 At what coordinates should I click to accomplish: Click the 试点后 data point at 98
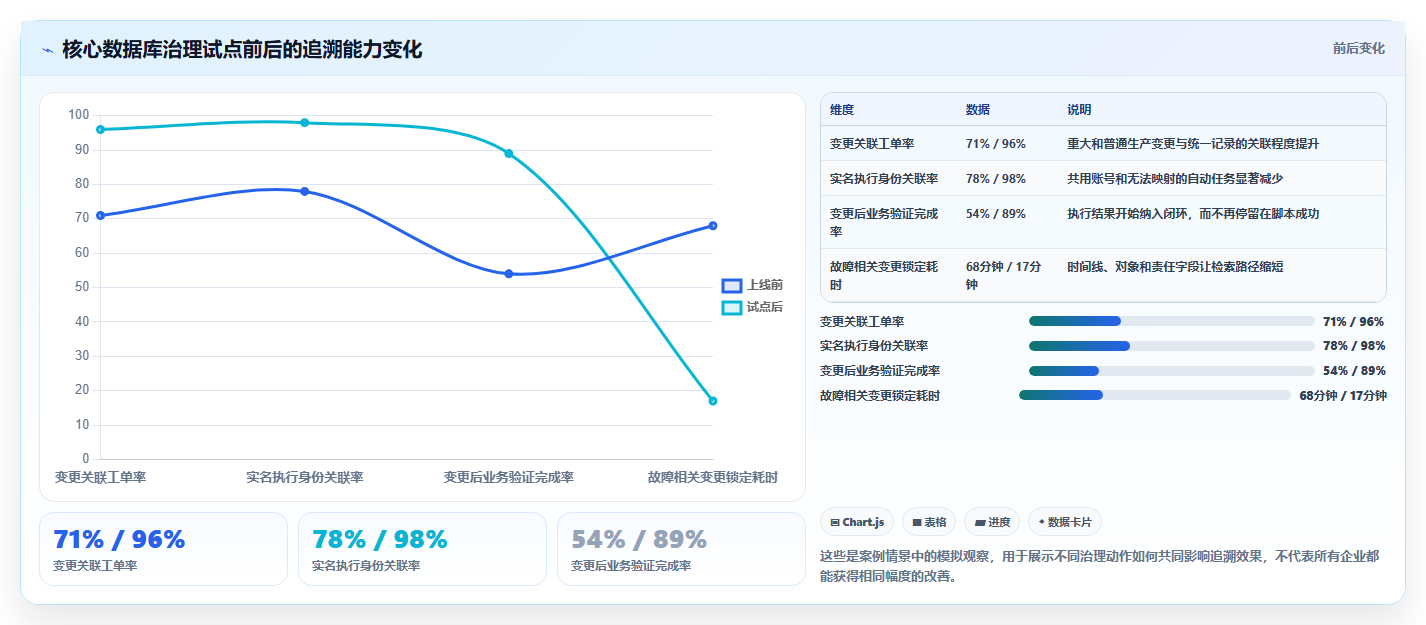coord(305,123)
